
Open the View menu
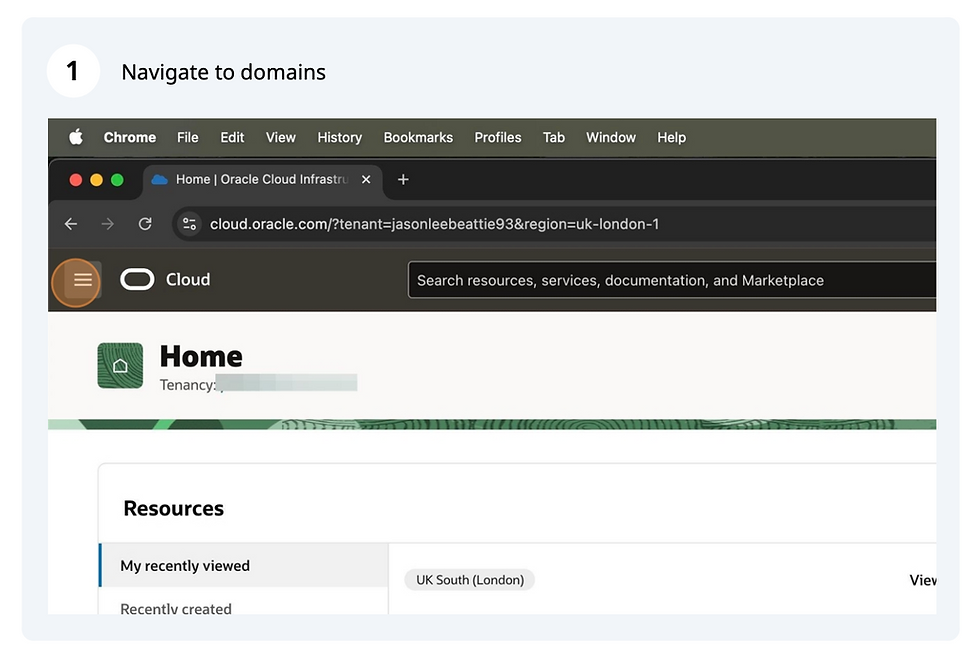(281, 137)
